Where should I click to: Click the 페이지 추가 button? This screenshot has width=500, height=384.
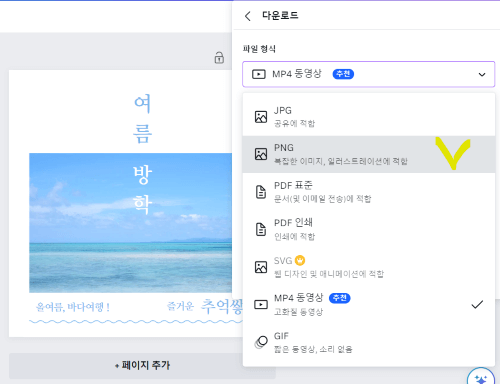pyautogui.click(x=142, y=366)
